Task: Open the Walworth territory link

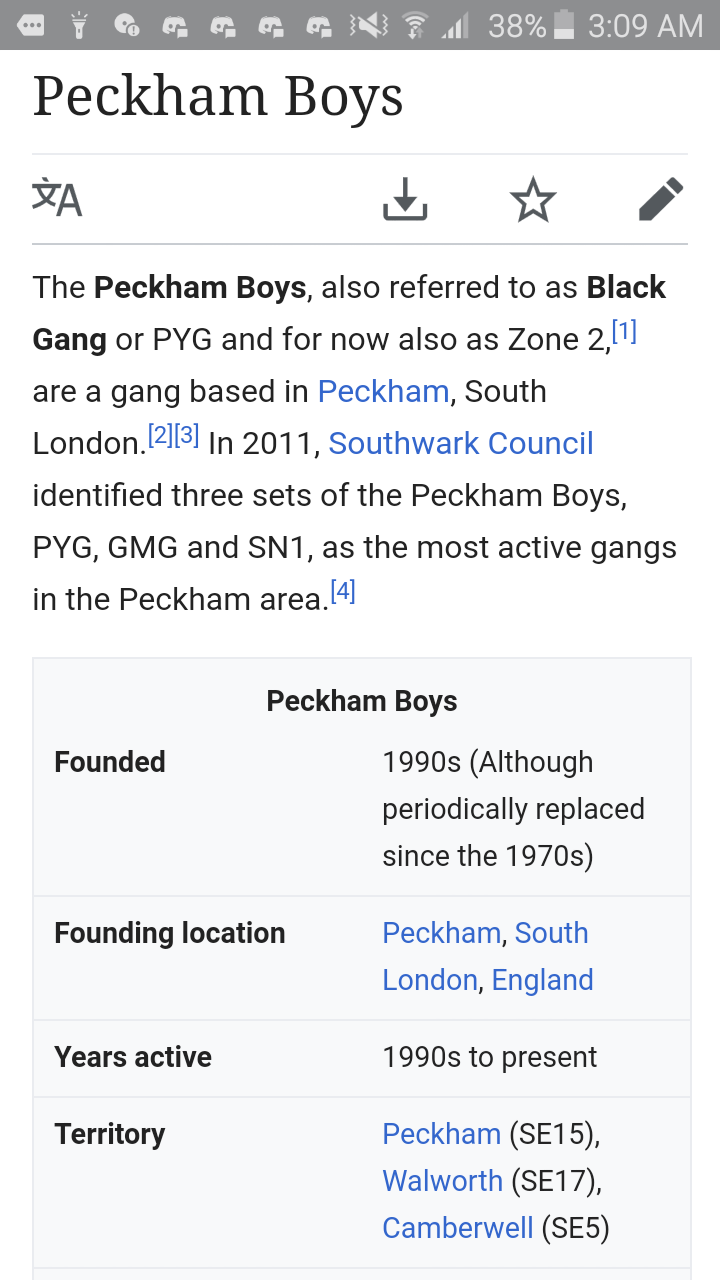Action: coord(442,1181)
